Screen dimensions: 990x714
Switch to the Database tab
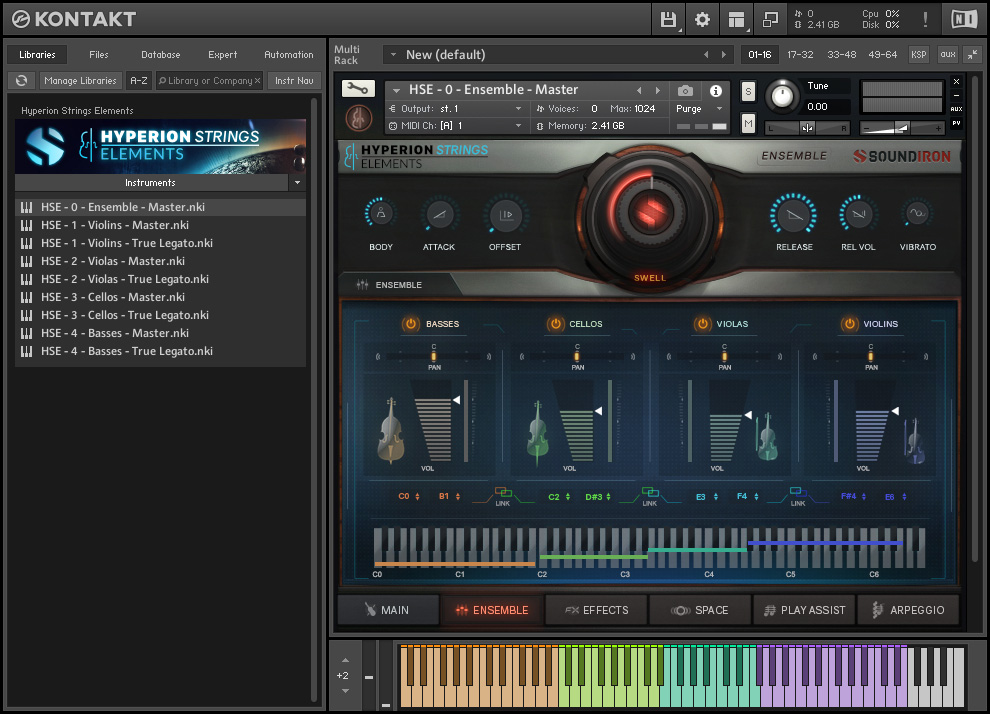[160, 55]
